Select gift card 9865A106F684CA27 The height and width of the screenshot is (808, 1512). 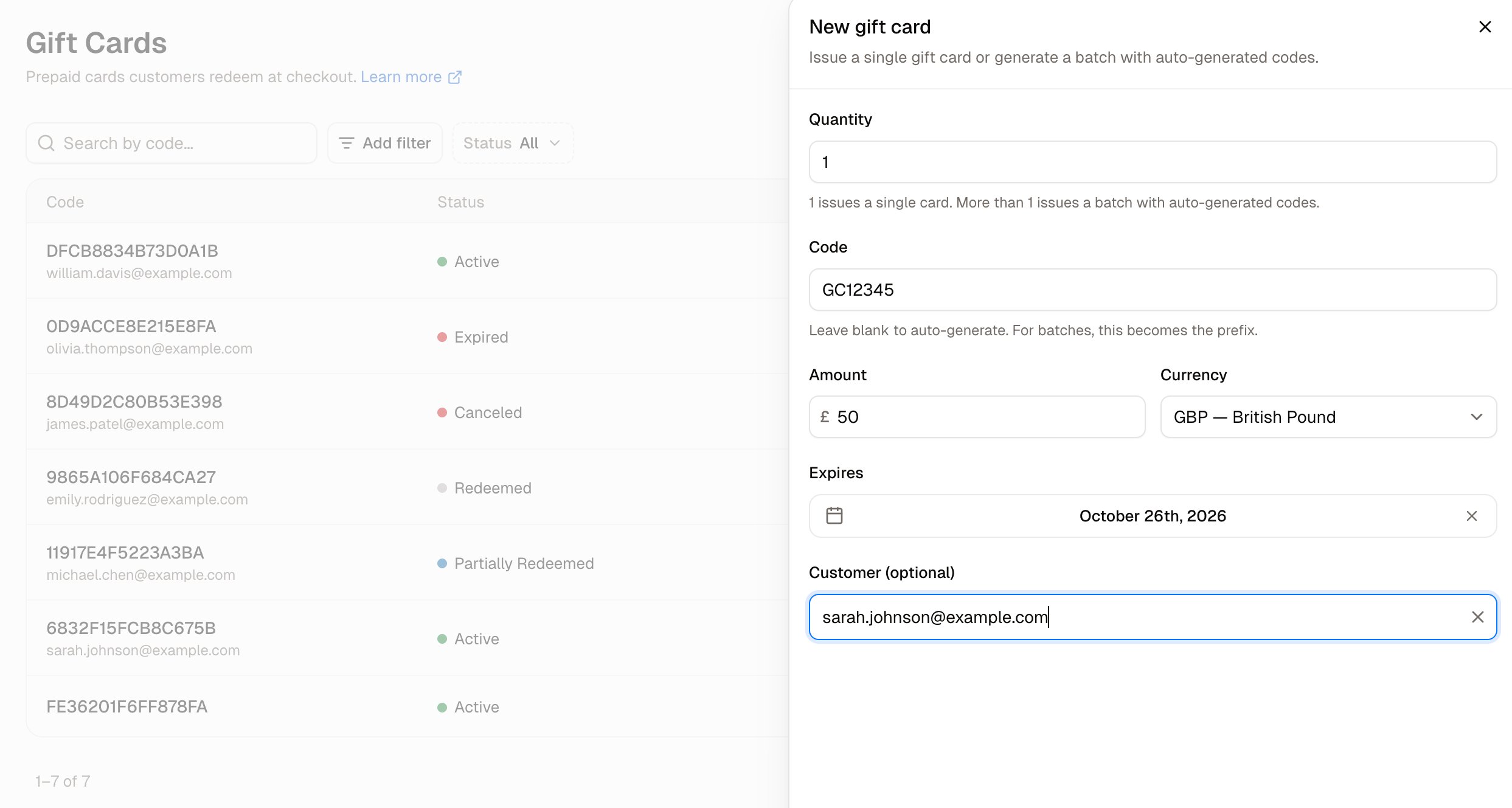pyautogui.click(x=131, y=477)
